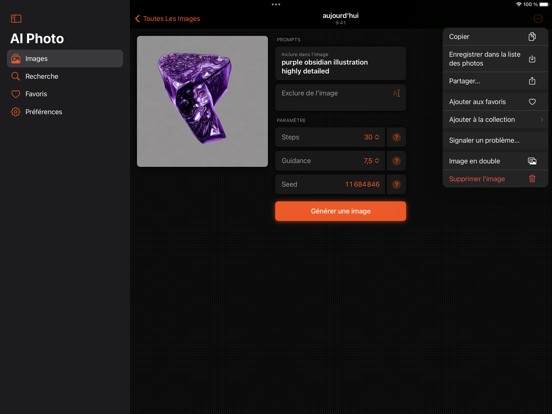Choose Partager… from the menu
The height and width of the screenshot is (414, 552).
point(495,81)
